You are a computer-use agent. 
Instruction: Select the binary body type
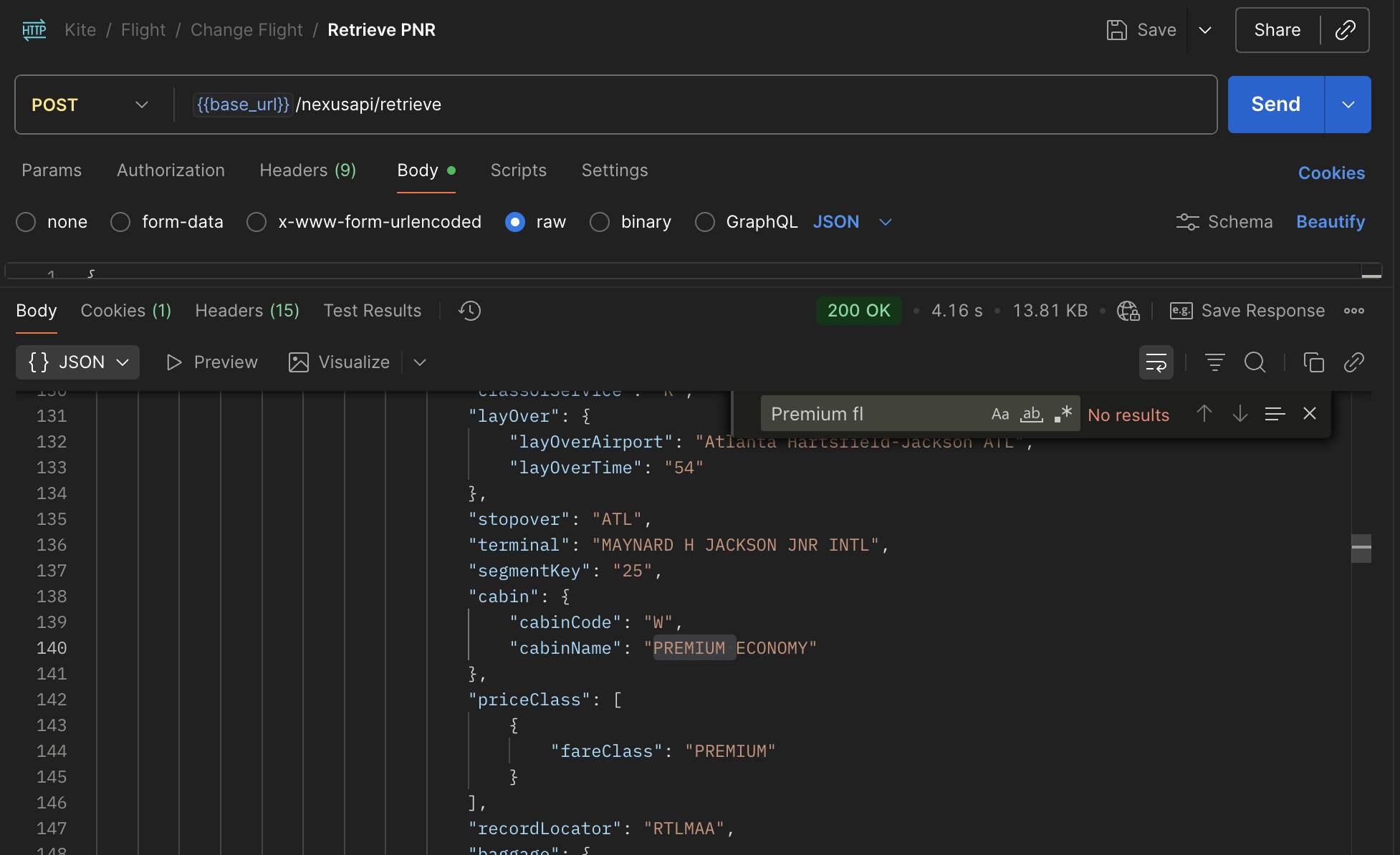coord(600,222)
